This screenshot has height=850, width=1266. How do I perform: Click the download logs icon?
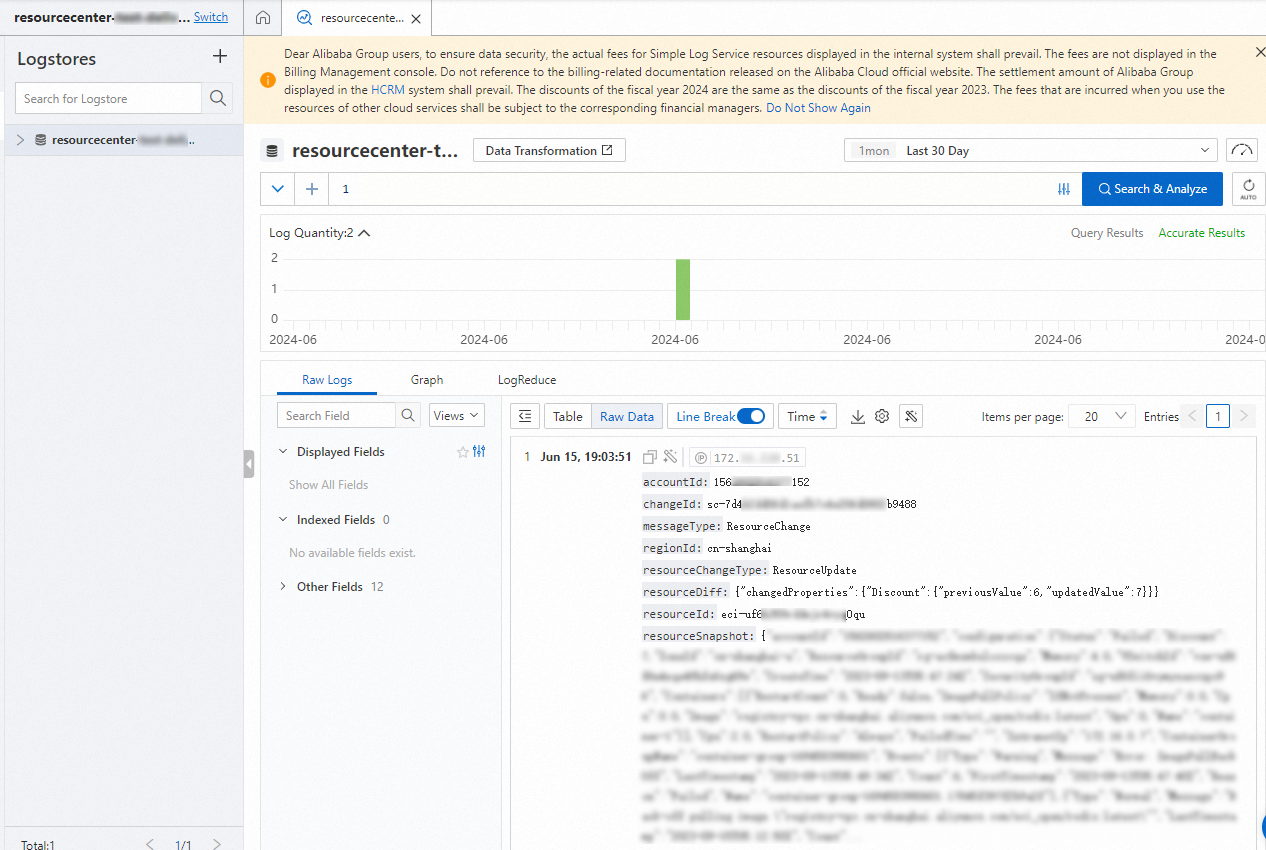coord(857,416)
